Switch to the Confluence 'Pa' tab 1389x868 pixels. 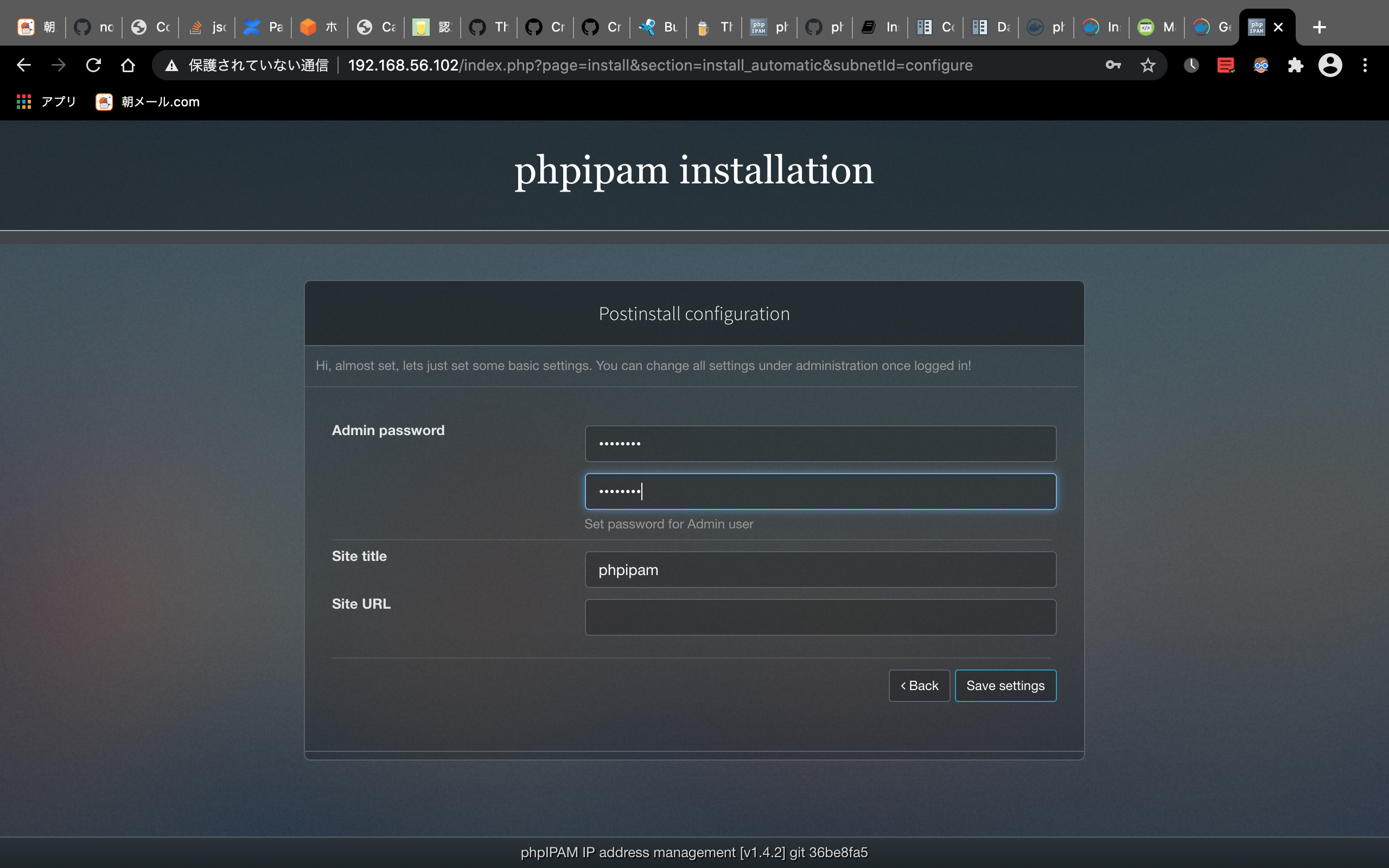tap(263, 27)
